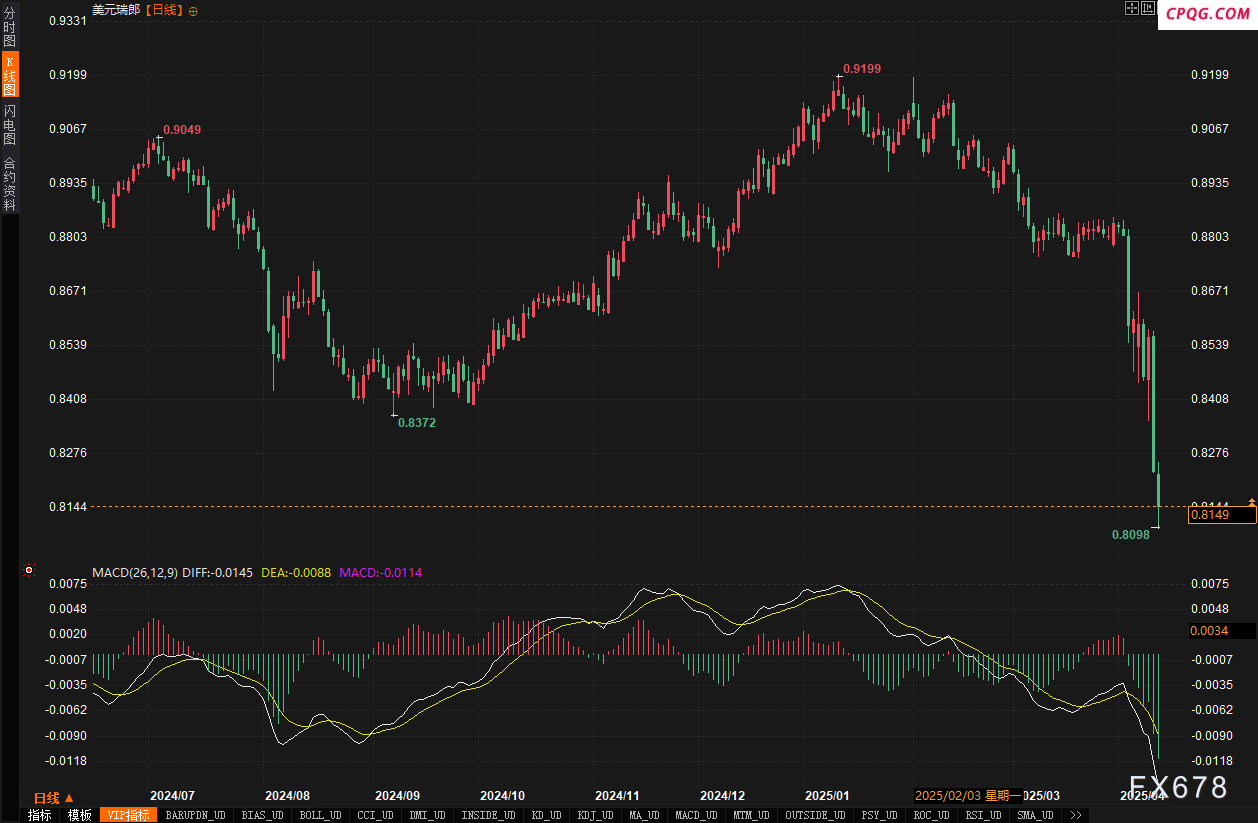This screenshot has height=823, width=1258.
Task: Click the 0.8372 low price marker
Action: 417,423
